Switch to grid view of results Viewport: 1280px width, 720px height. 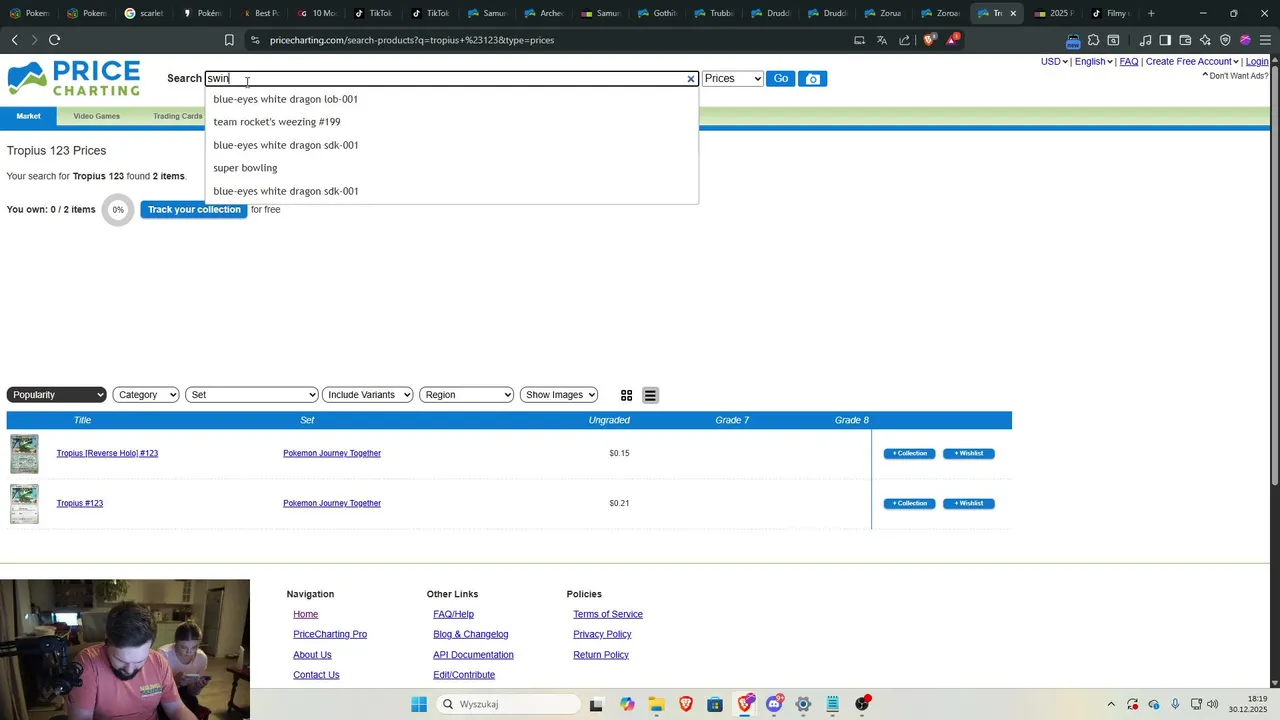(x=627, y=395)
